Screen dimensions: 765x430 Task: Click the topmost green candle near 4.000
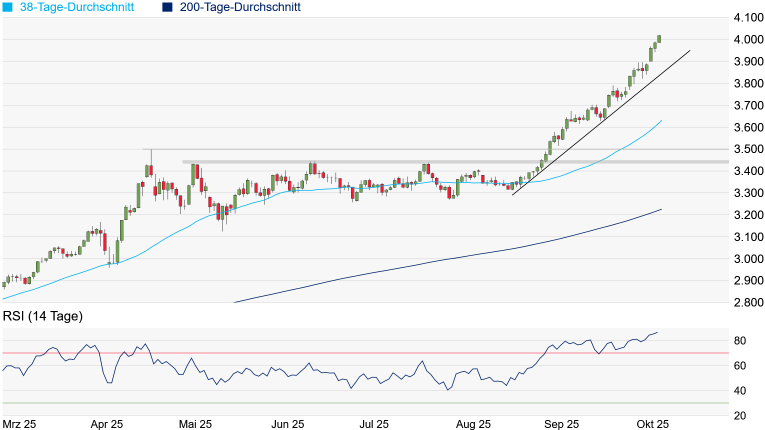659,39
